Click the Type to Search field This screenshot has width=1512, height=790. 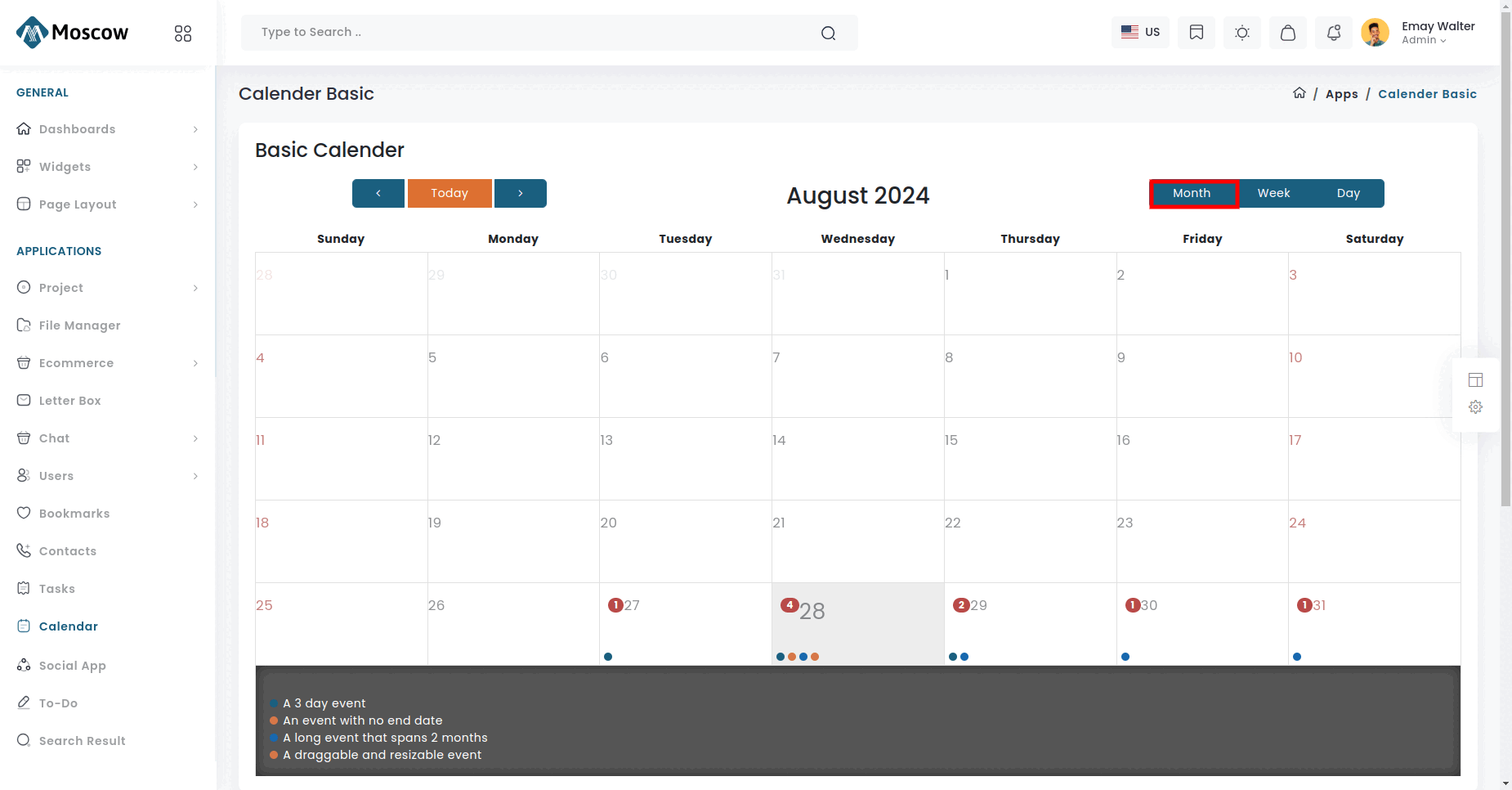[531, 33]
